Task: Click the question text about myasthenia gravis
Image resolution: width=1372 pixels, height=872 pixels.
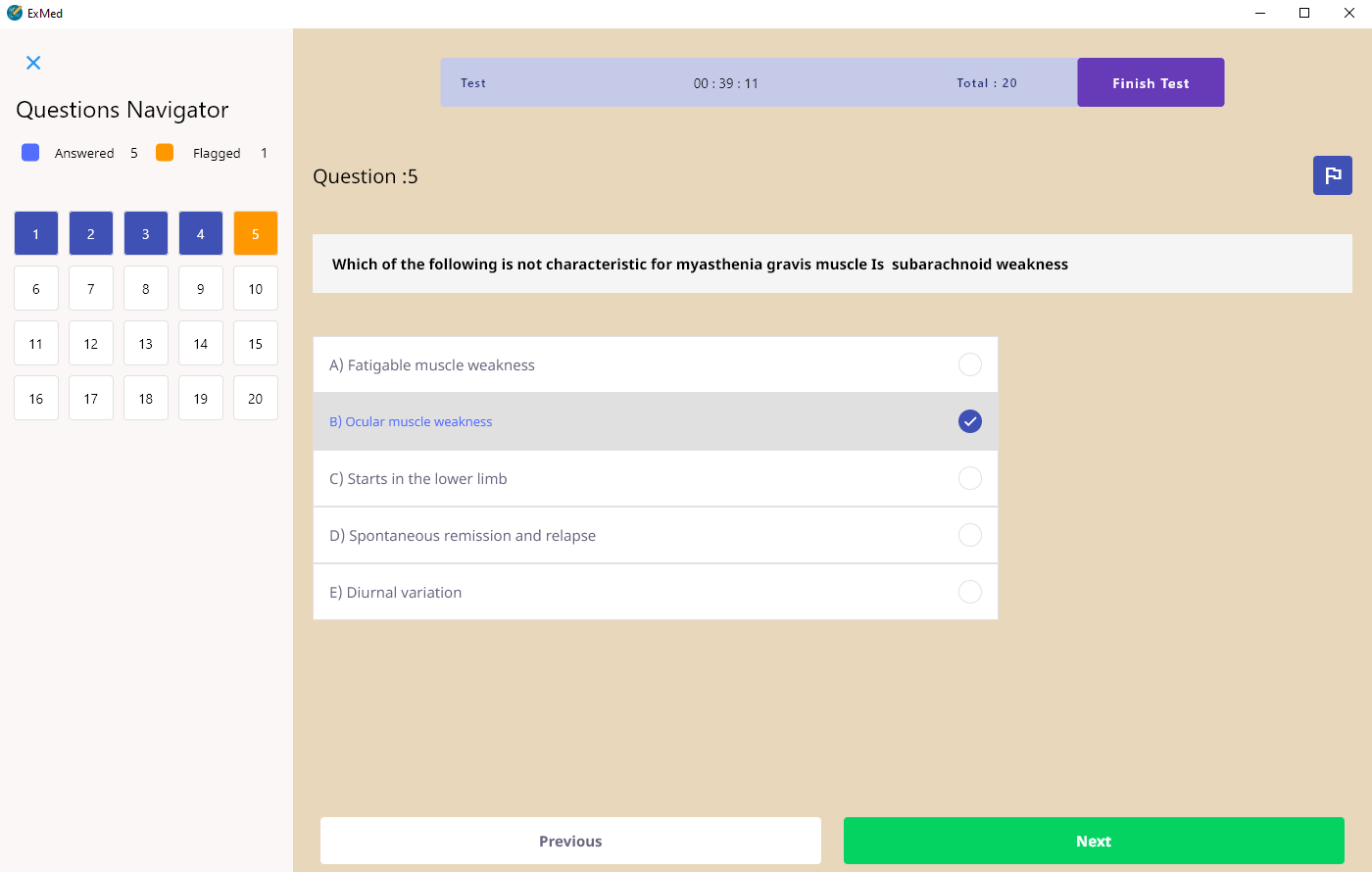Action: (700, 264)
